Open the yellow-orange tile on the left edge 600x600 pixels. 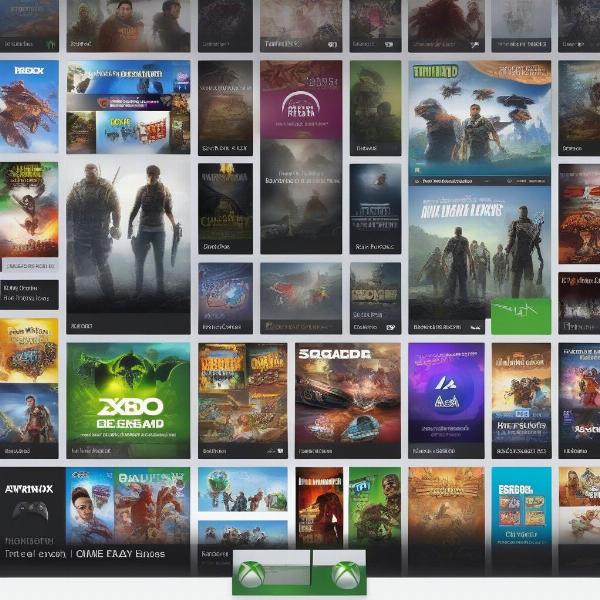pyautogui.click(x=29, y=350)
